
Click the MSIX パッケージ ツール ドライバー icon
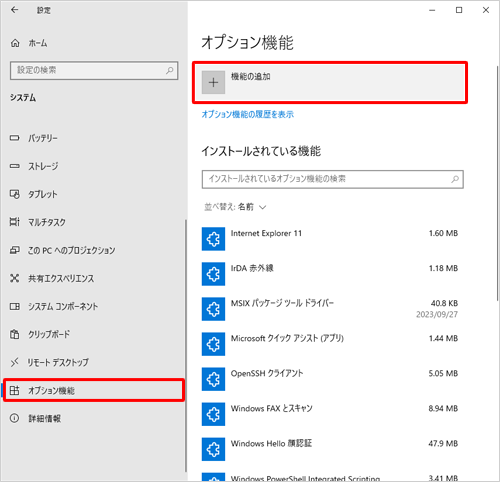pyautogui.click(x=213, y=309)
